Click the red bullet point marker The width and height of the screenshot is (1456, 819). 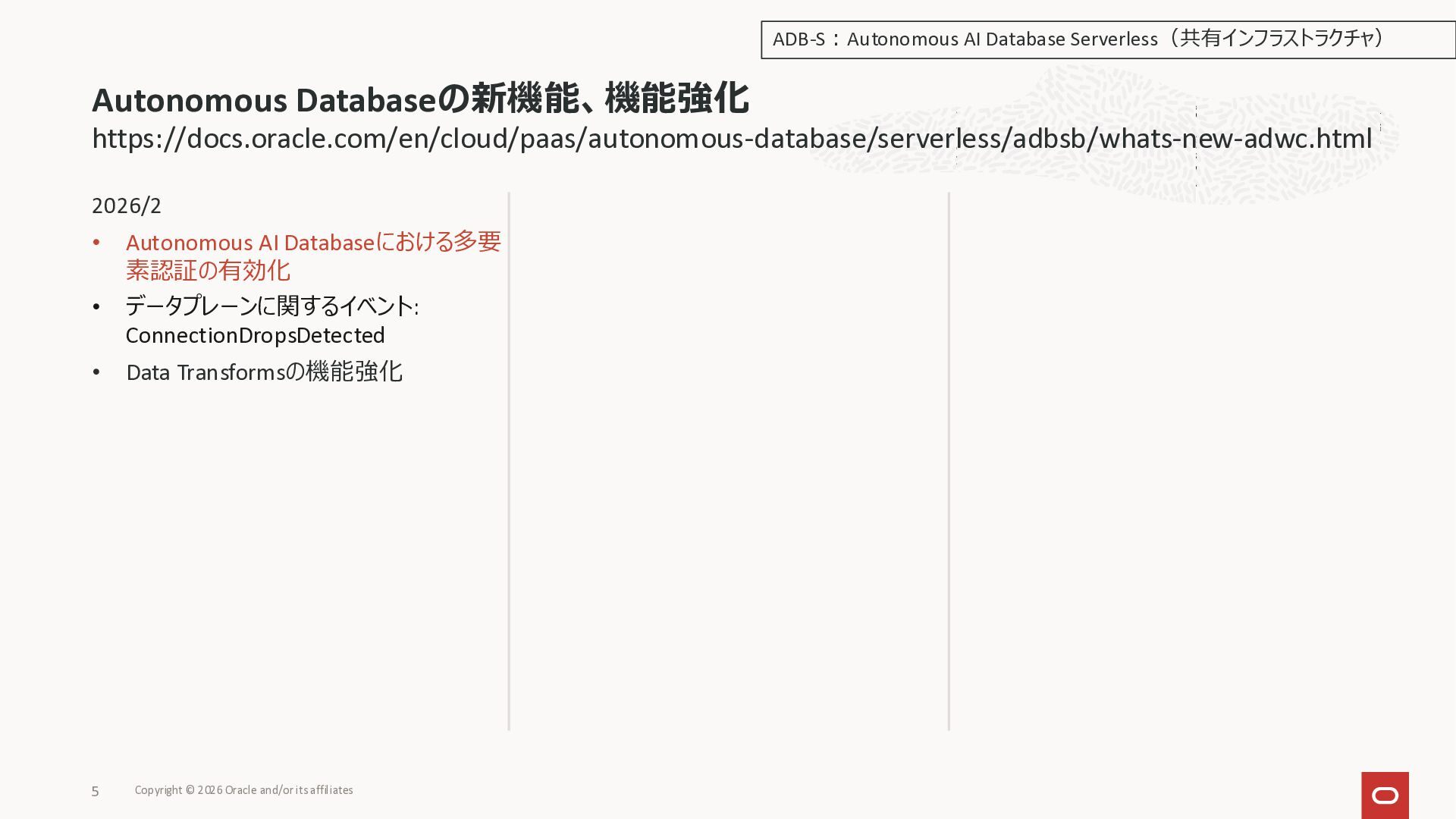[96, 243]
